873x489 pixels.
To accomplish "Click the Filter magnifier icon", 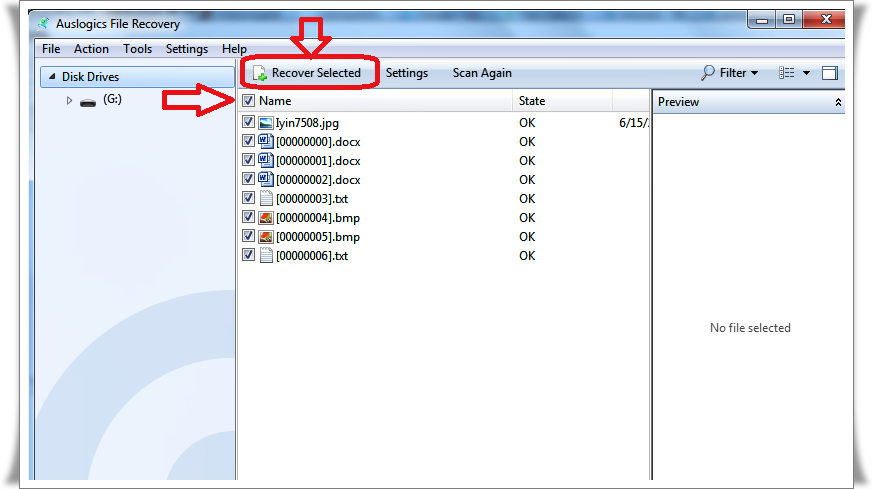I will click(x=707, y=73).
